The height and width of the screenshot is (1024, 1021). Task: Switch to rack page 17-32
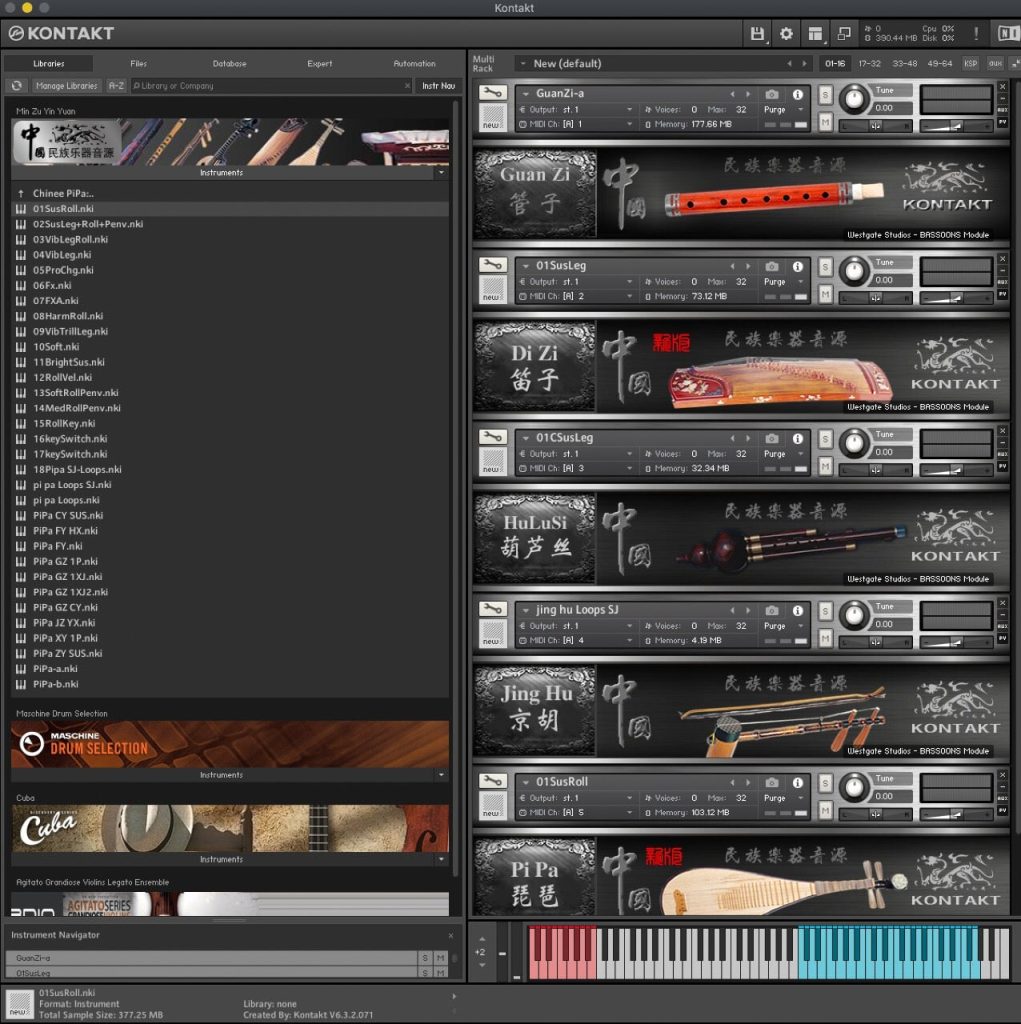869,63
